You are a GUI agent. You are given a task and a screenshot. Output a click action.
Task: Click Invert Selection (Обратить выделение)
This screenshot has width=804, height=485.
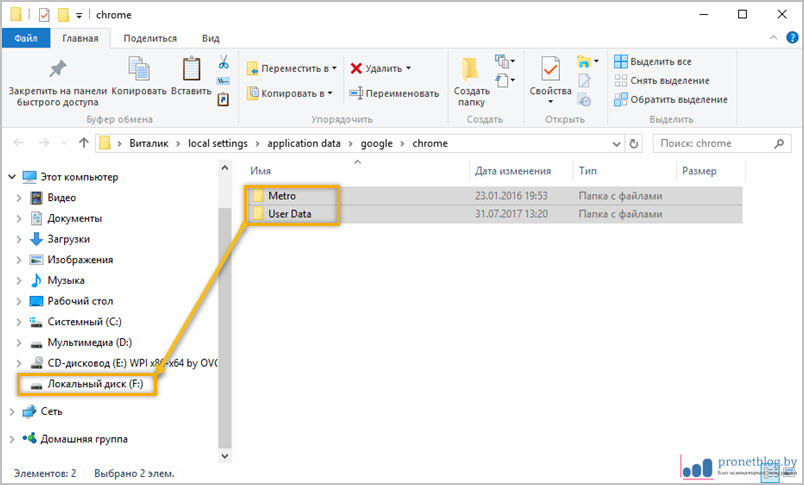pos(670,99)
